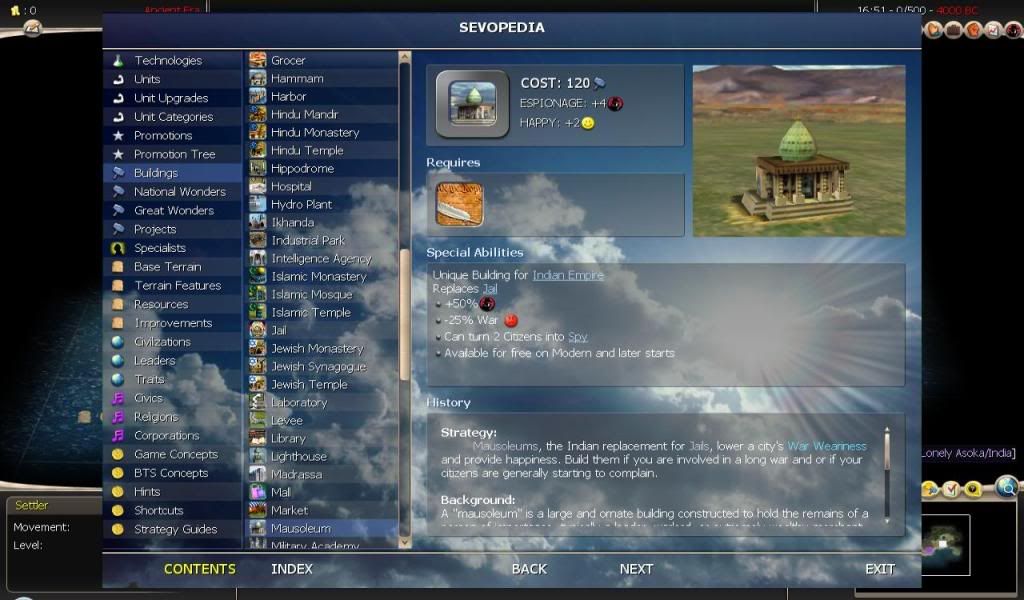This screenshot has width=1024, height=600.
Task: Select Promotion Tree category
Action: coord(172,154)
